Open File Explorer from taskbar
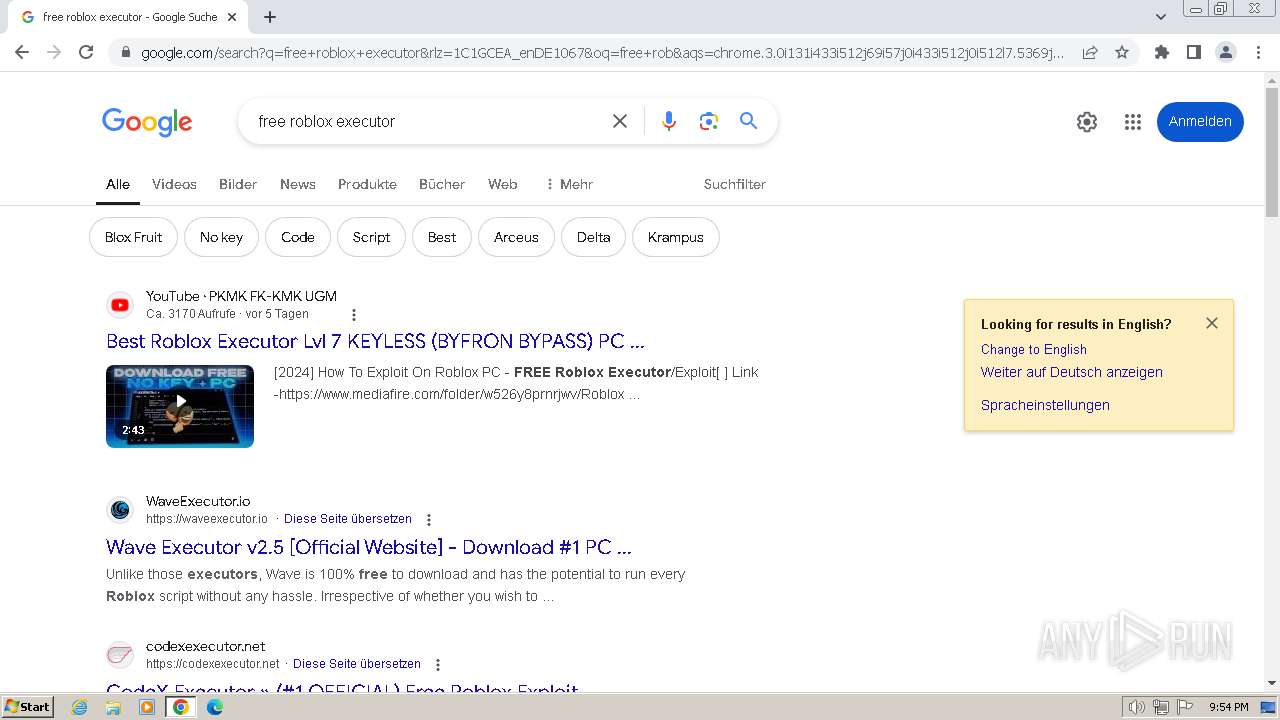This screenshot has height=720, width=1280. [113, 707]
